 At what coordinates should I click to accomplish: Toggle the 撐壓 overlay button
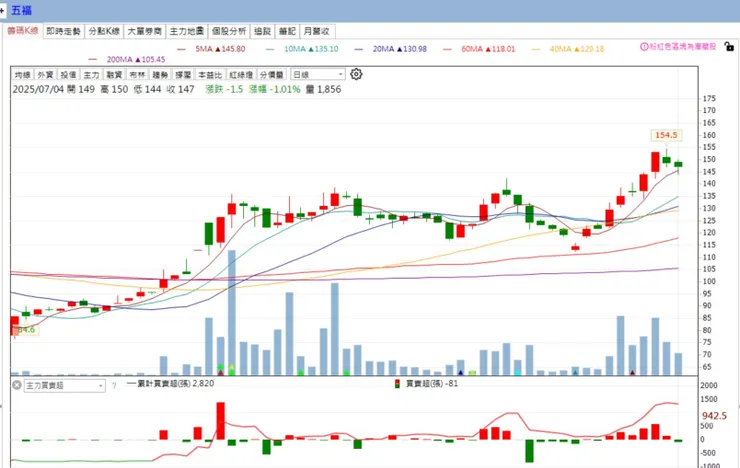[183, 75]
